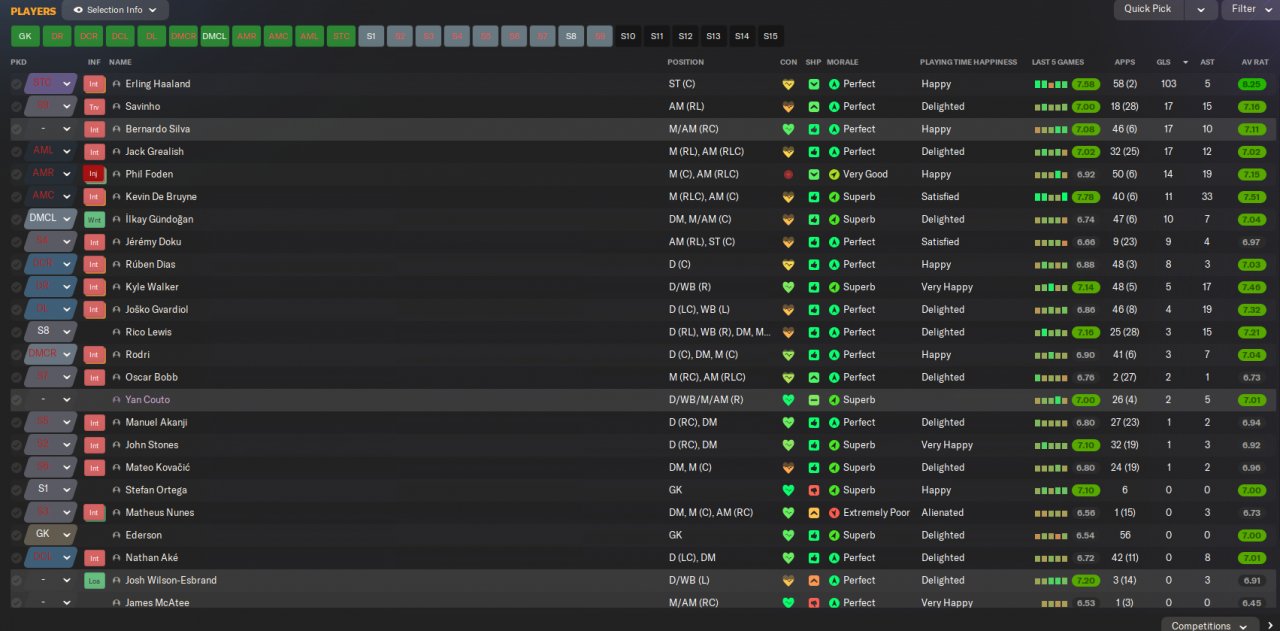Click the red sharpness icon in Stefan Ortega's row
The width and height of the screenshot is (1280, 631).
click(x=814, y=490)
